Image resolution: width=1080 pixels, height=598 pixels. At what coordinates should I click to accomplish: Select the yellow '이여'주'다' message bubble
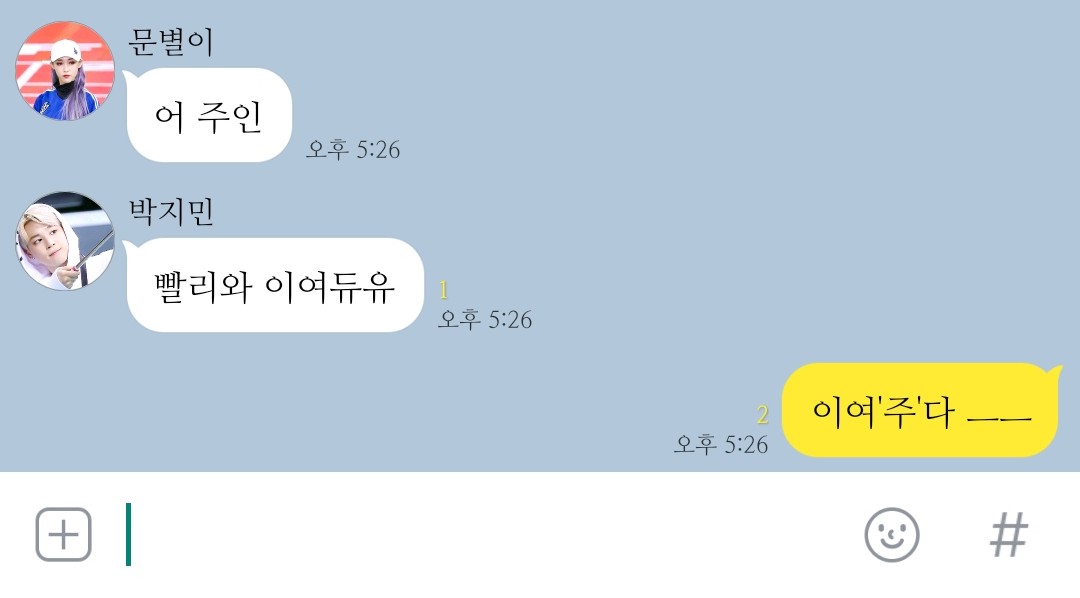pyautogui.click(x=921, y=410)
